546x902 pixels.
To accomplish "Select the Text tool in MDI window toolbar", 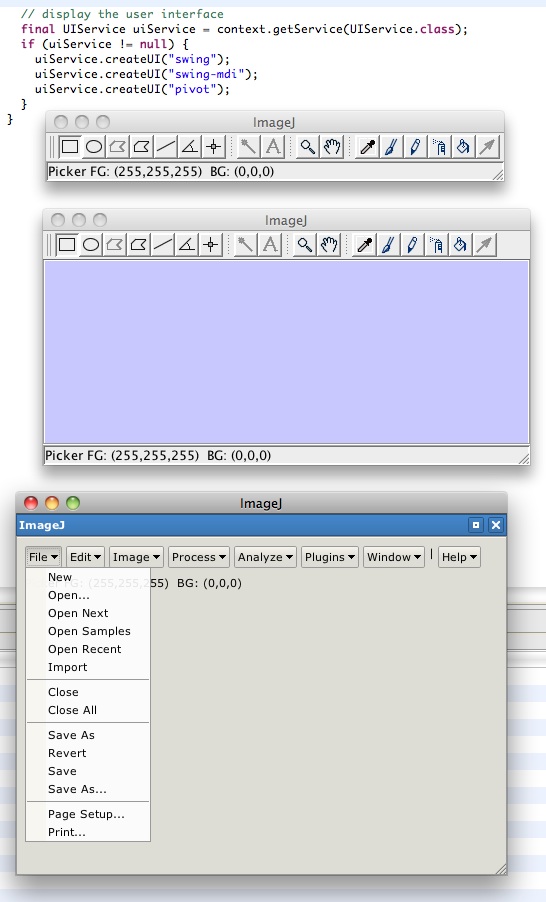I will click(x=270, y=245).
